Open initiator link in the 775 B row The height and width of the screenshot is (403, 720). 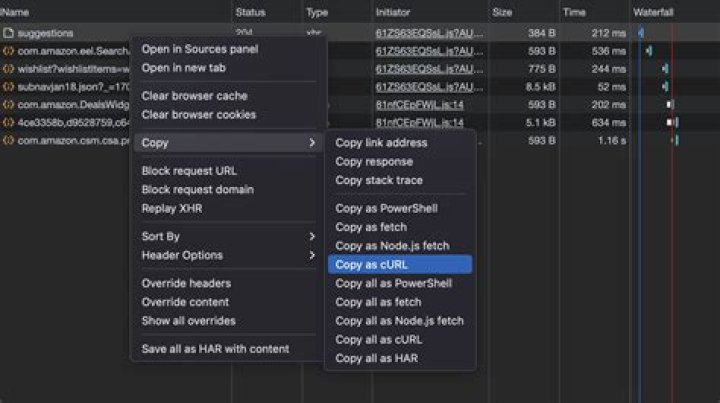429,69
